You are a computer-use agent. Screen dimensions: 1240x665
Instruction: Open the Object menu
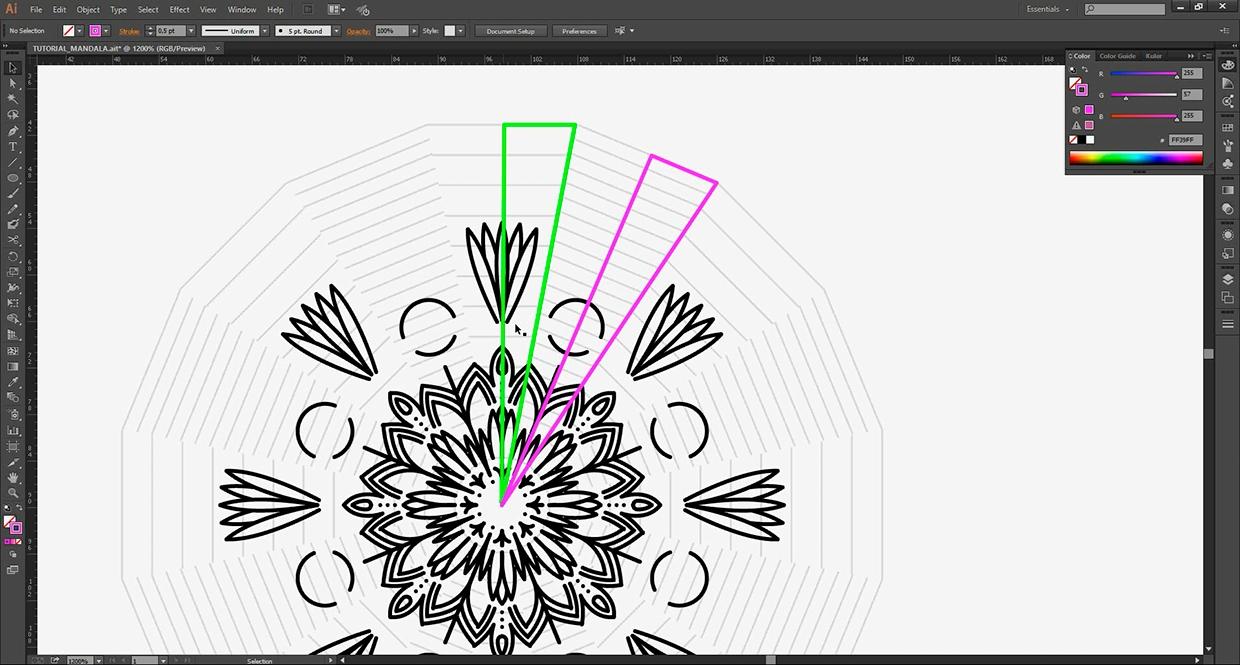pos(88,9)
